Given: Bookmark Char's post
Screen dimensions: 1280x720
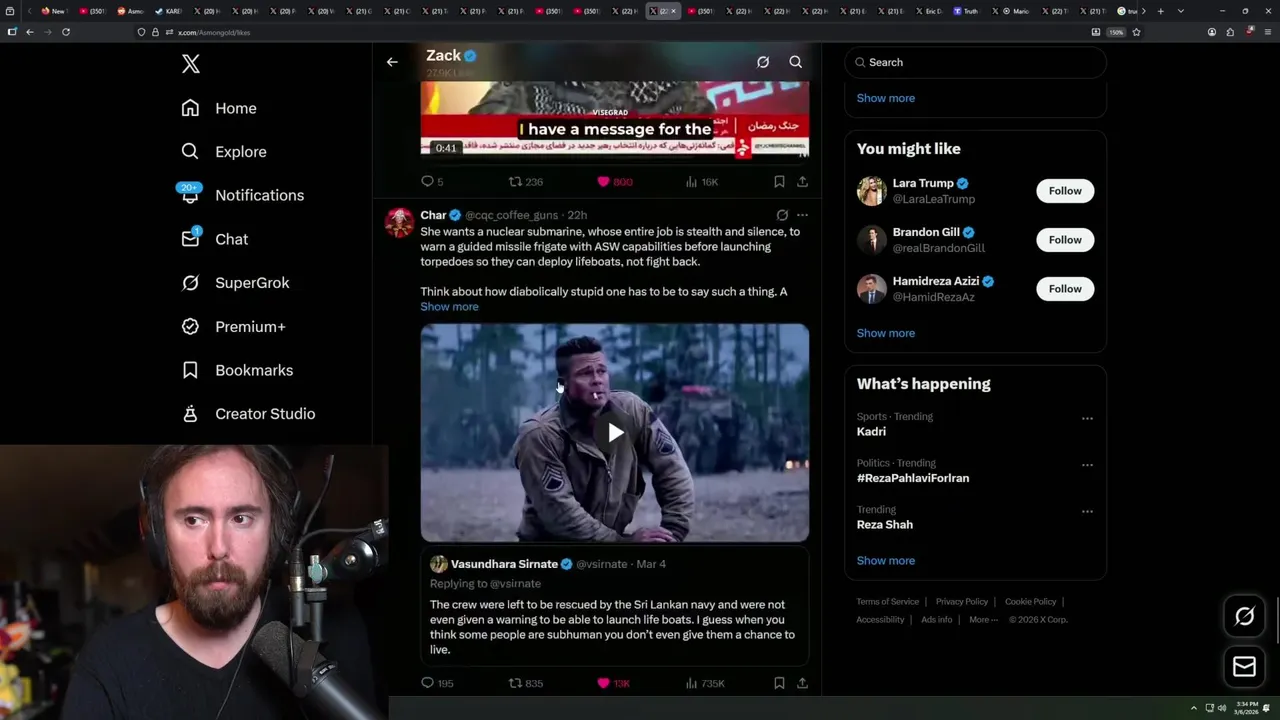Looking at the screenshot, I should point(779,683).
